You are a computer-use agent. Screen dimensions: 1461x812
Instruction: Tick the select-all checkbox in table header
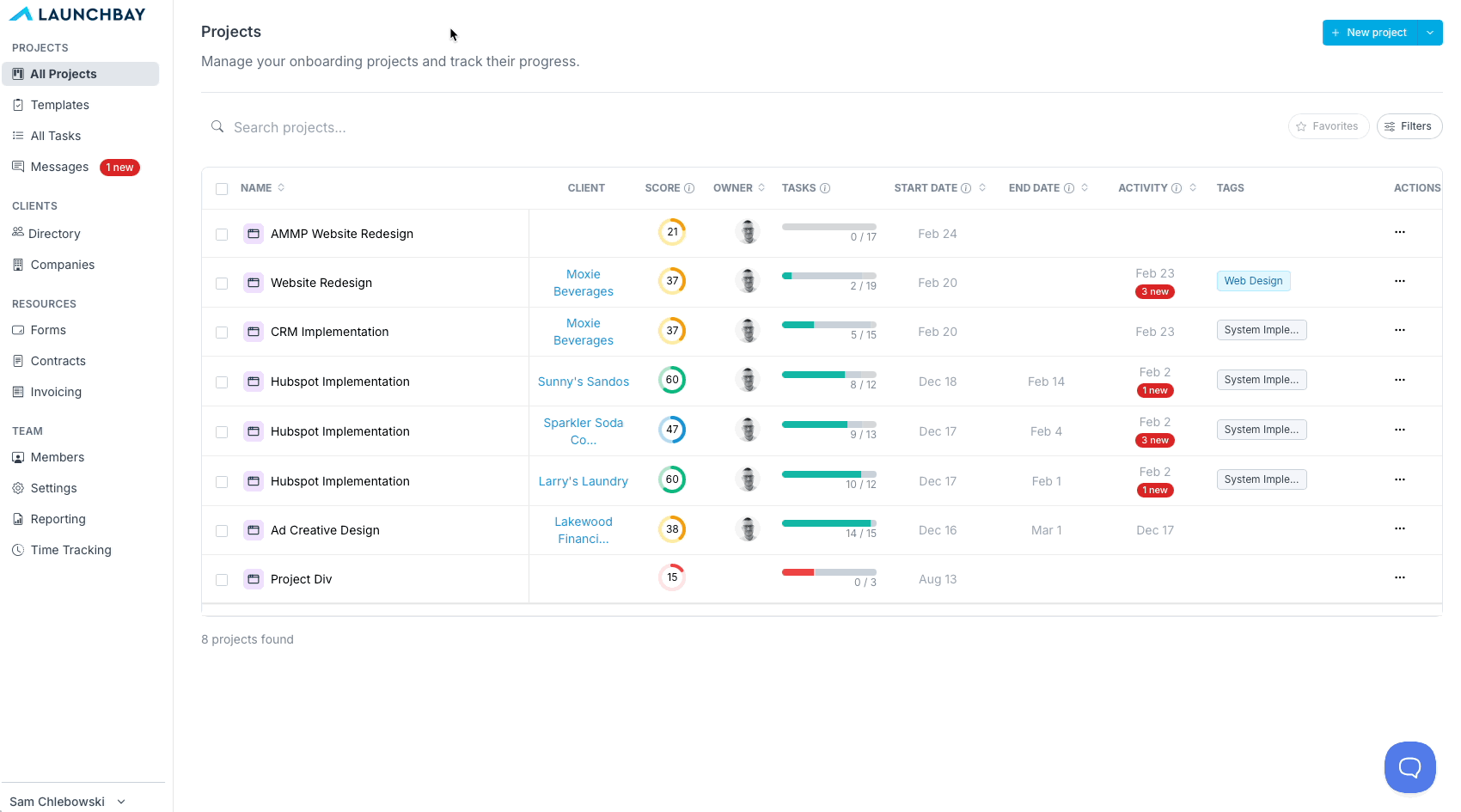point(222,189)
